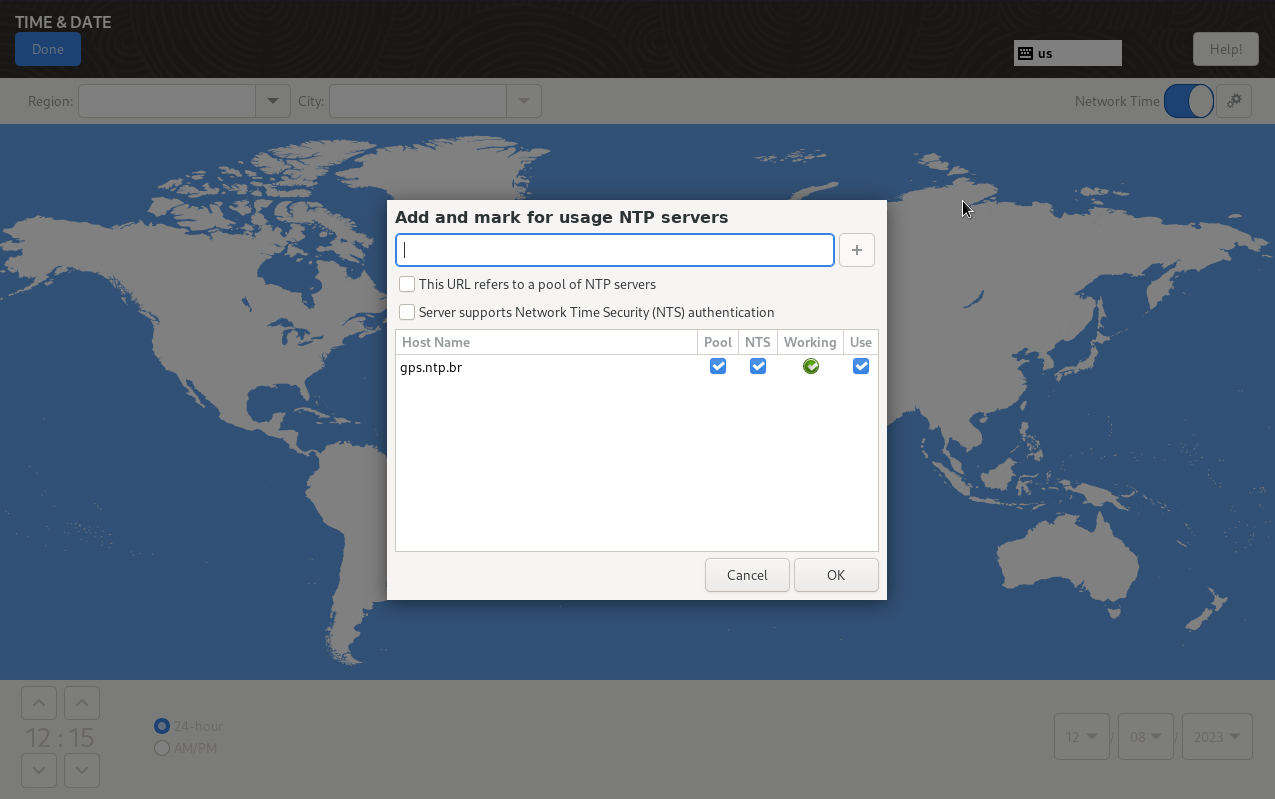Toggle the Network Time switch
This screenshot has height=799, width=1275.
(x=1188, y=101)
